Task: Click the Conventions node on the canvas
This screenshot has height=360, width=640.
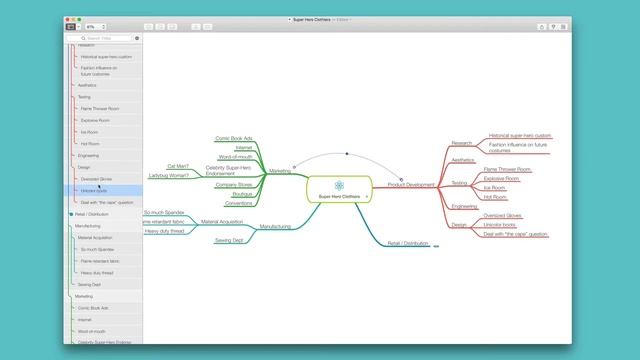Action: pyautogui.click(x=238, y=203)
